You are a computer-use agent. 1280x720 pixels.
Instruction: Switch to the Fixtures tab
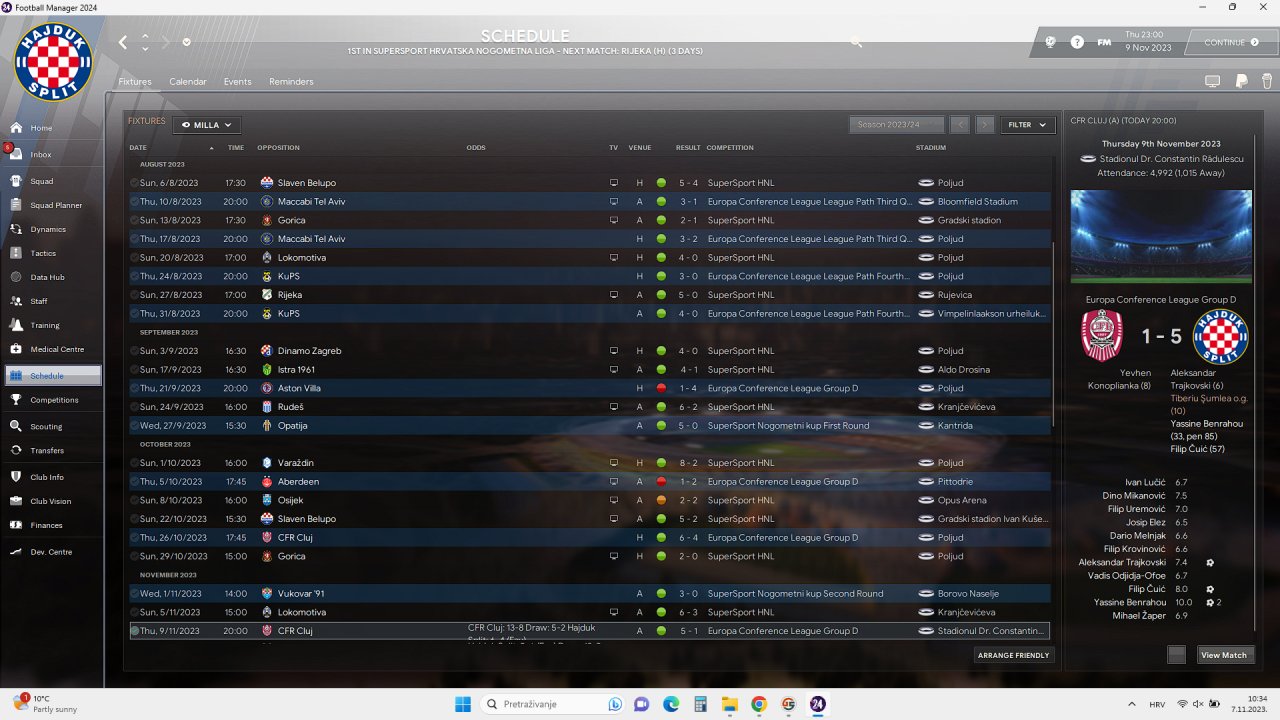tap(135, 82)
